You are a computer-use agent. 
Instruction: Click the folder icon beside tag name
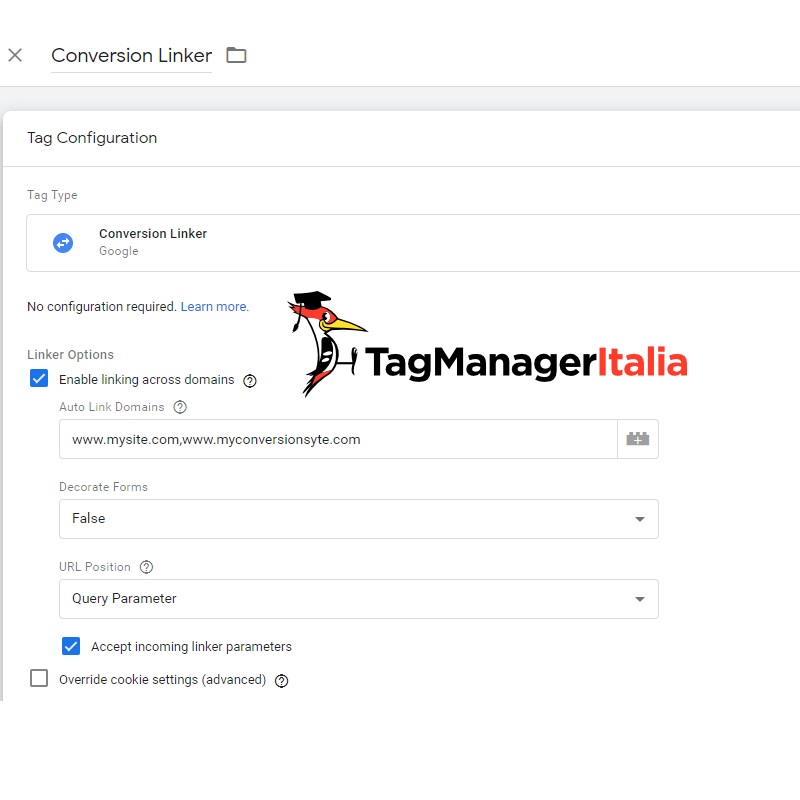click(x=236, y=55)
